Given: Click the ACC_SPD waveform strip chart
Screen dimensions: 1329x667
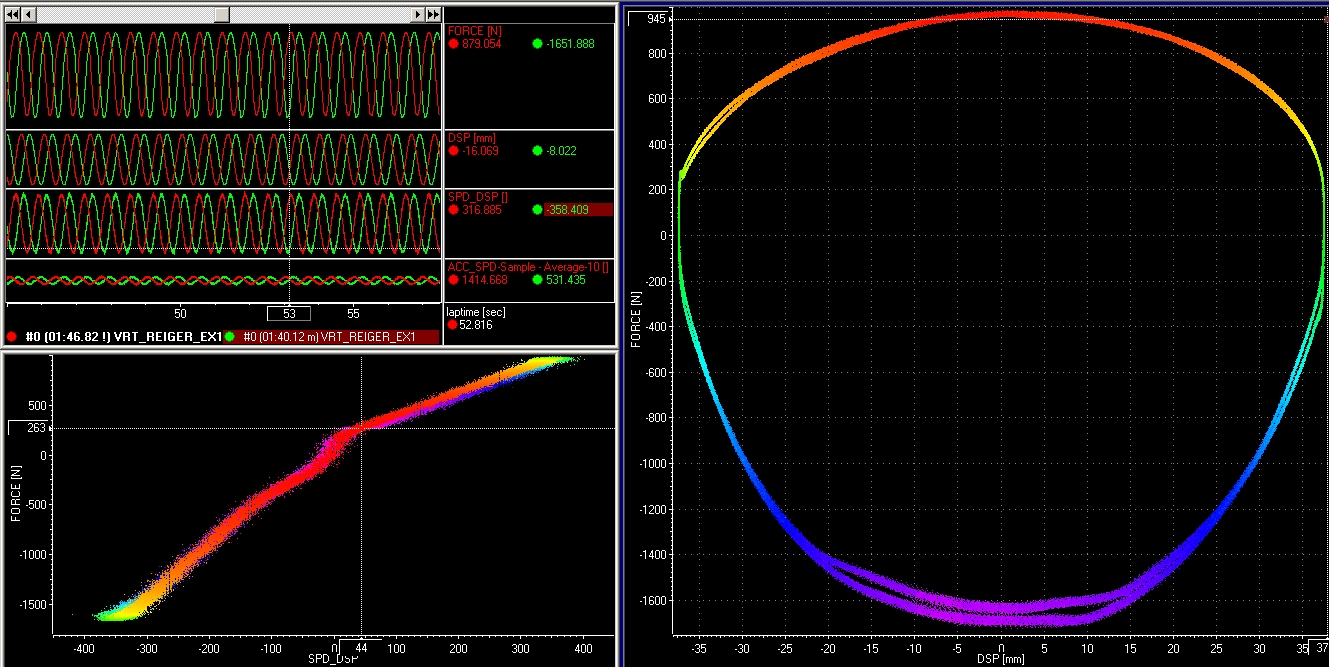Looking at the screenshot, I should (x=223, y=280).
